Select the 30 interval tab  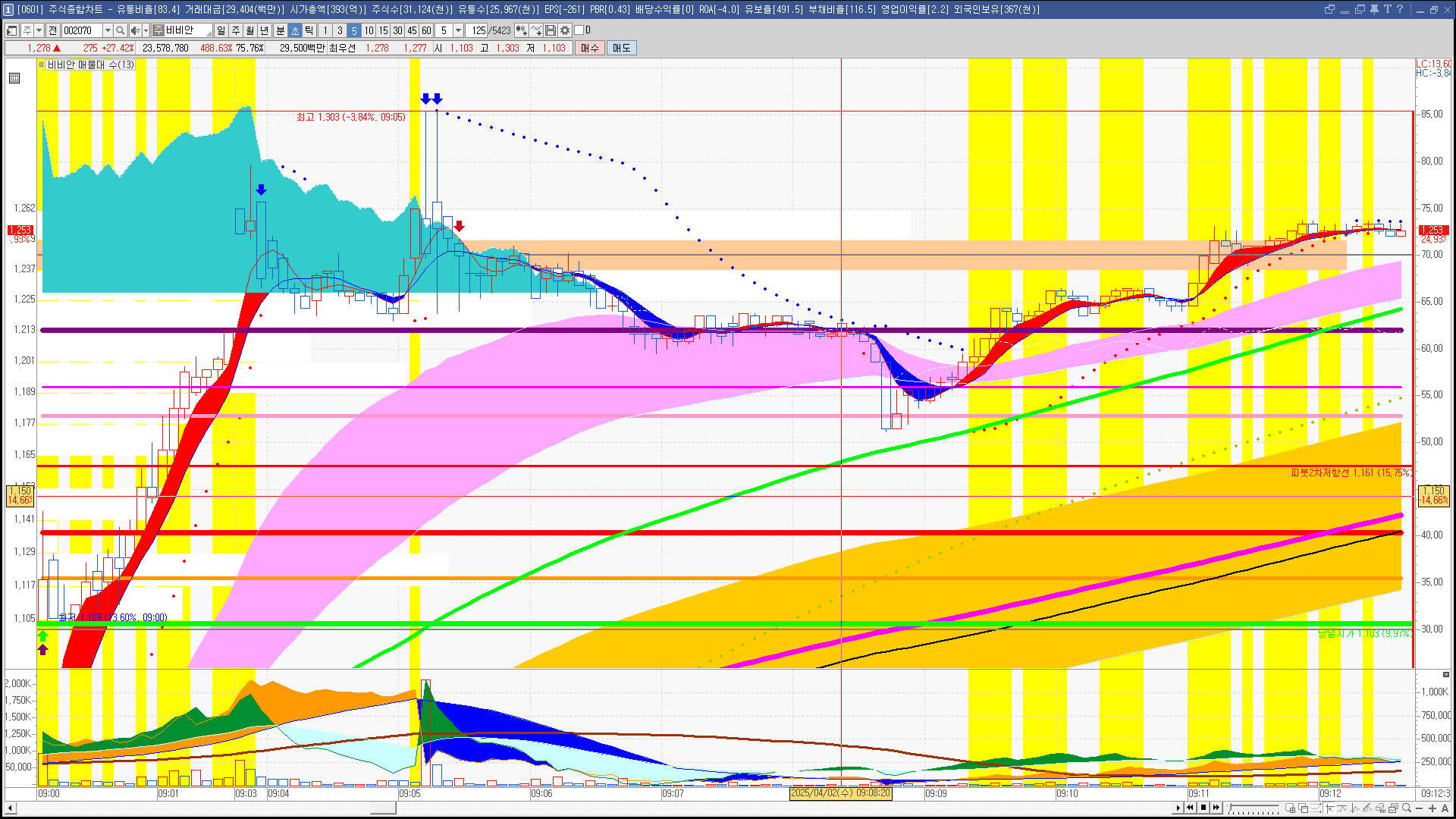(x=397, y=30)
